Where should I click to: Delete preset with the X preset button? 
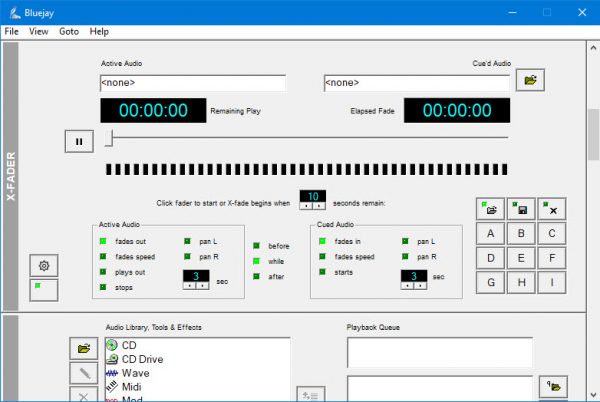[551, 209]
